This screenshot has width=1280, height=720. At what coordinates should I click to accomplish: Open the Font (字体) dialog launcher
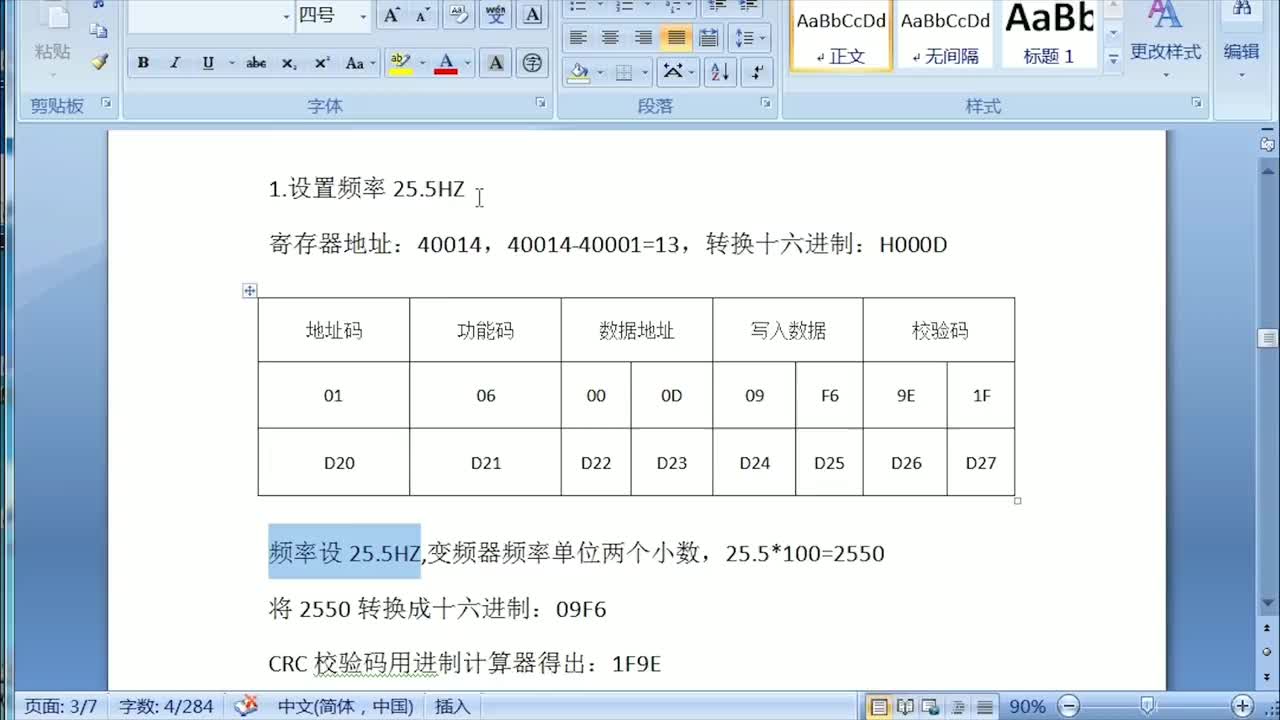coord(540,102)
